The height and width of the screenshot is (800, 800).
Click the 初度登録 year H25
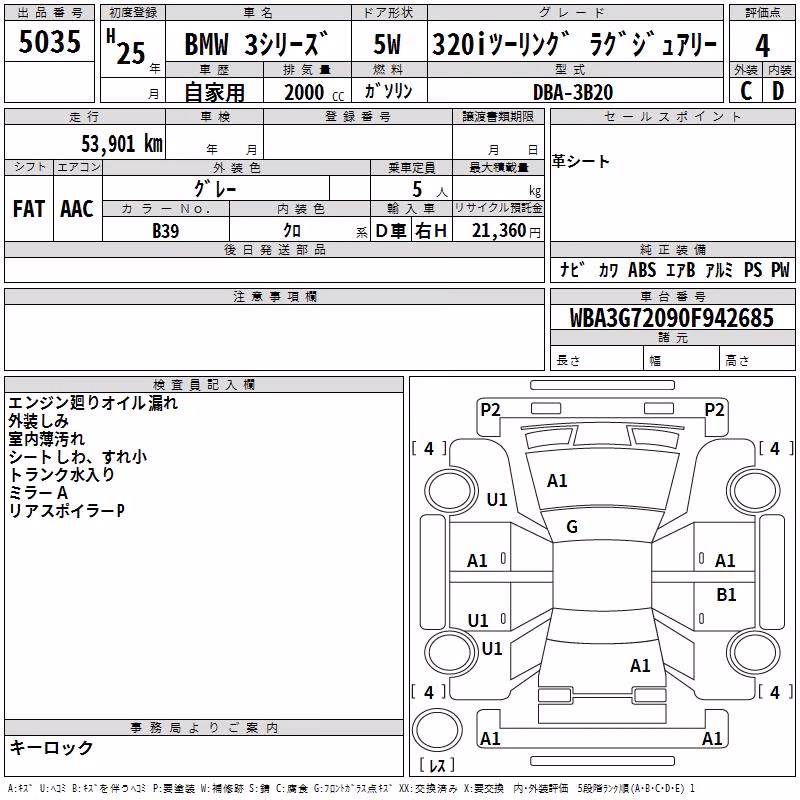pos(126,48)
